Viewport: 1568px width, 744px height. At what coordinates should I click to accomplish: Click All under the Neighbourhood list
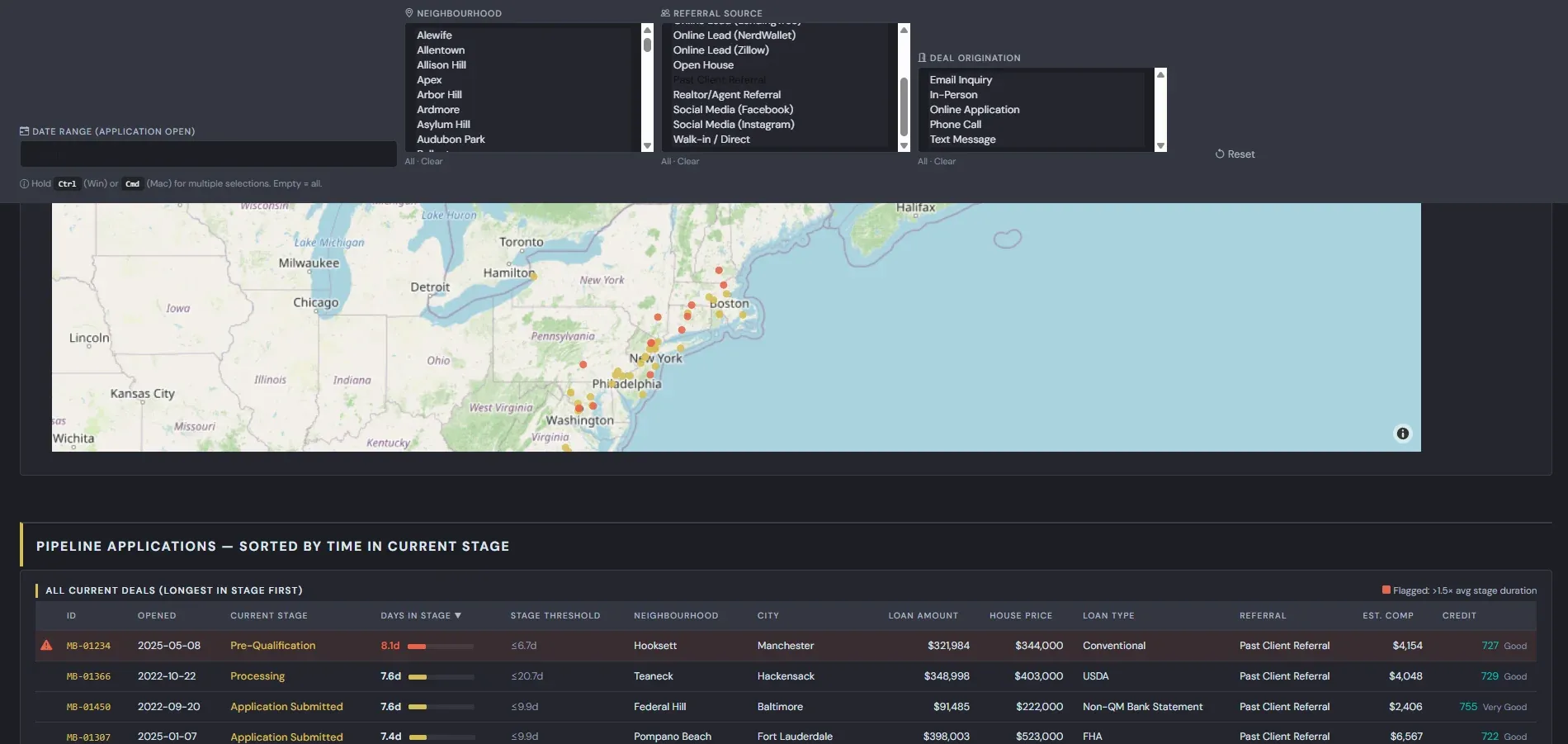tap(409, 162)
